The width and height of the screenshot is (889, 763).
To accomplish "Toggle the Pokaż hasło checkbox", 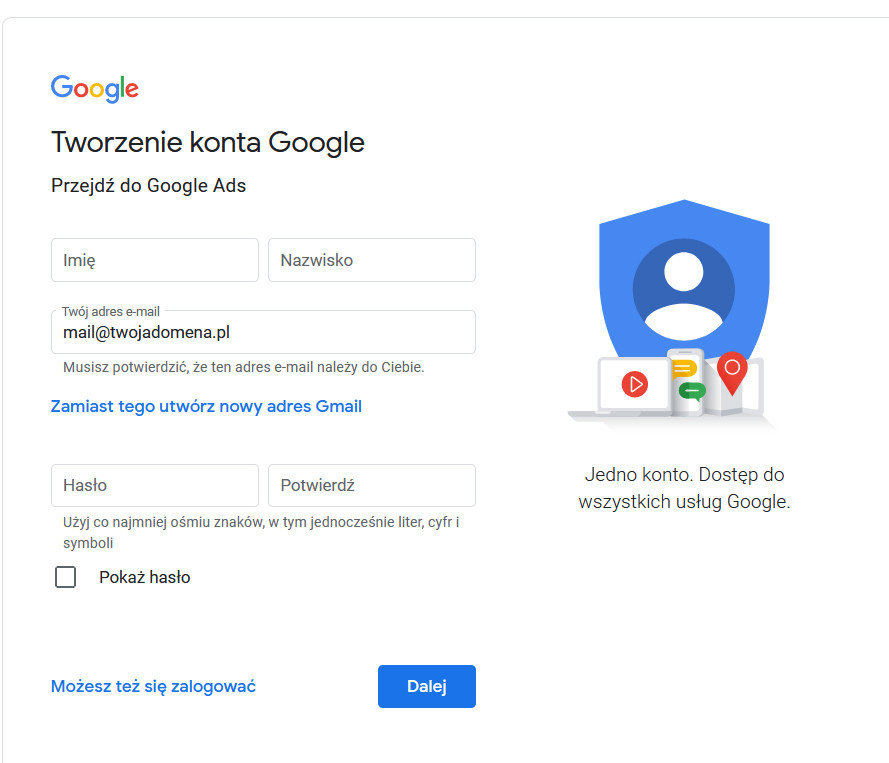I will coord(65,577).
